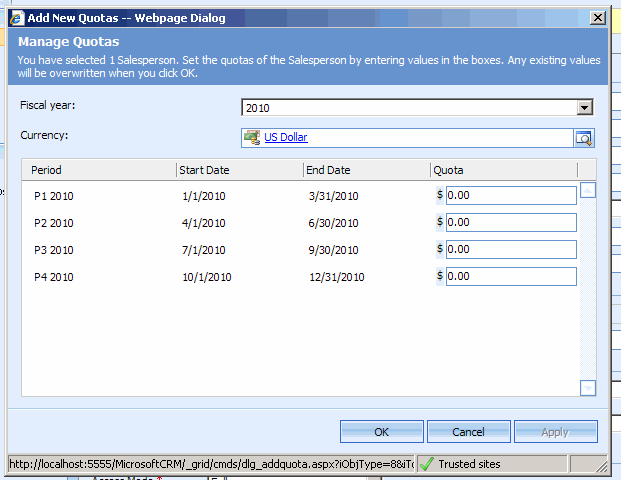The width and height of the screenshot is (621, 480).
Task: Click the dialog resize grip corner
Action: (601, 467)
